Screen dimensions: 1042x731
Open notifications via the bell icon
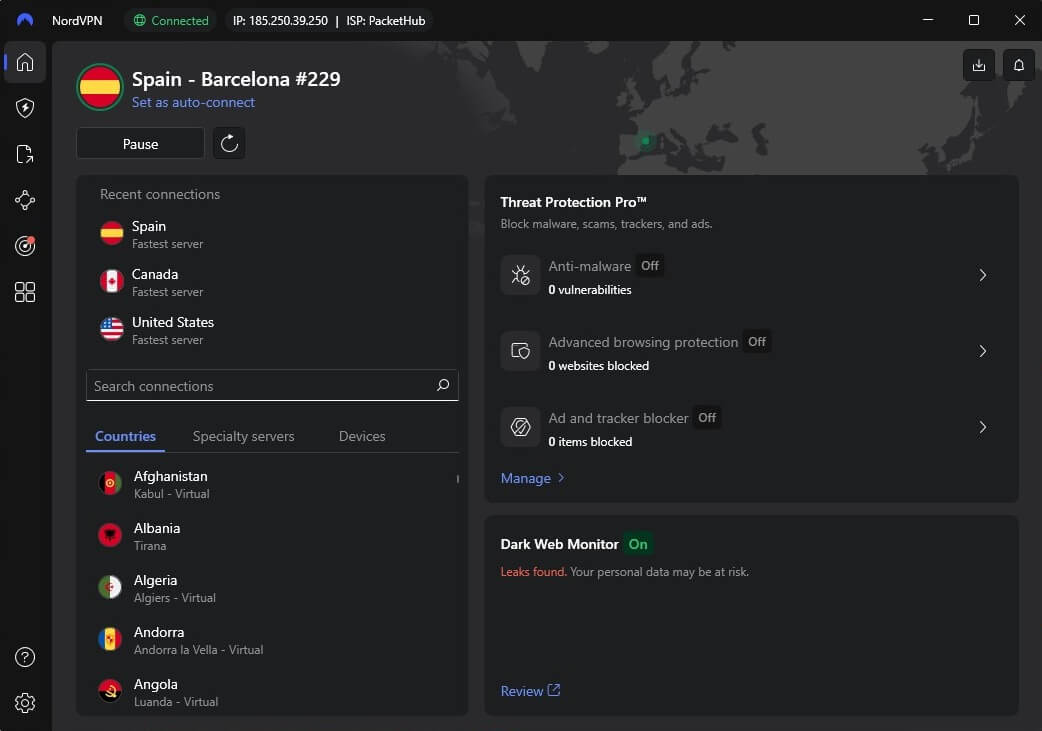click(1018, 64)
